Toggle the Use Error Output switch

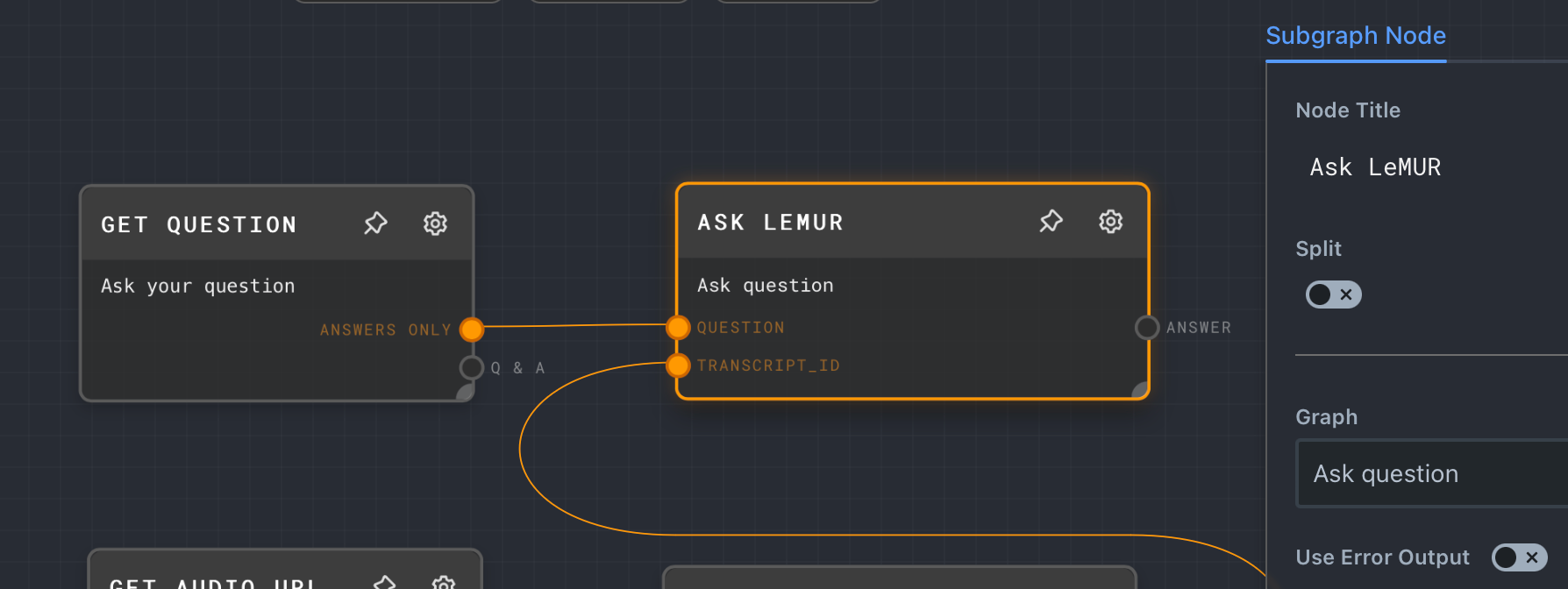click(x=1519, y=557)
